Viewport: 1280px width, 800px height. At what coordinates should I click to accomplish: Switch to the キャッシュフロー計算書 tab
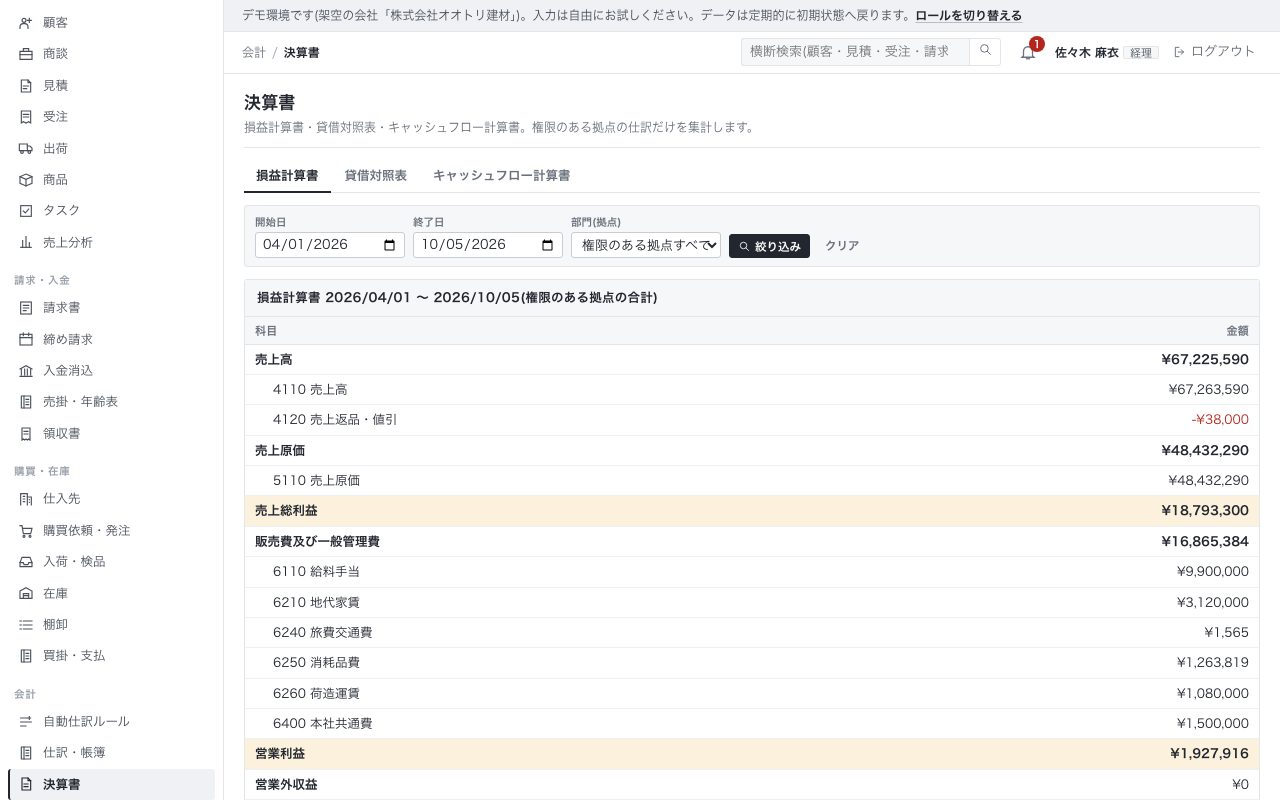502,176
